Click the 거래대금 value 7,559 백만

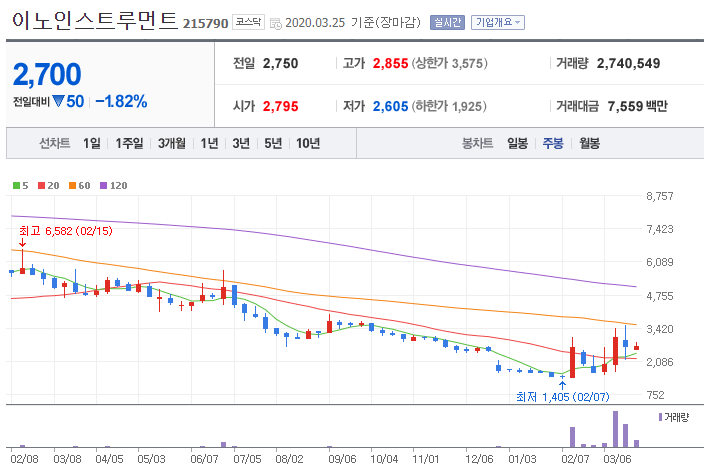click(638, 106)
